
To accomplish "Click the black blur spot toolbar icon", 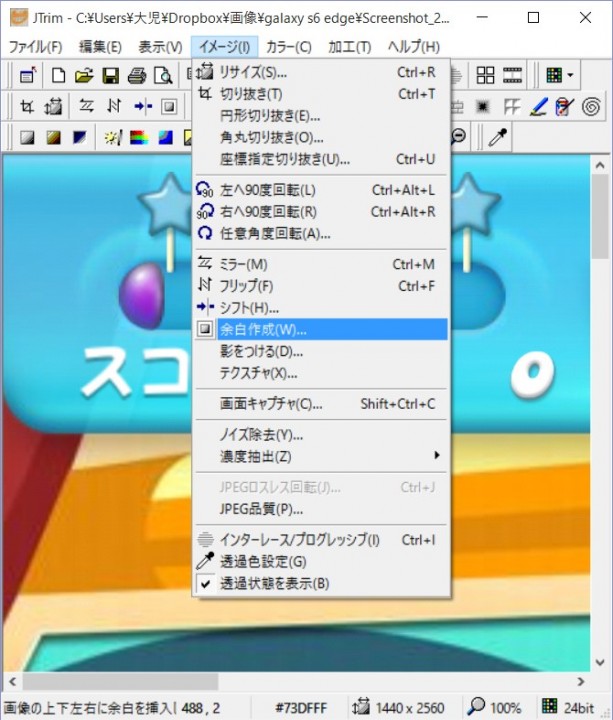I will (483, 107).
